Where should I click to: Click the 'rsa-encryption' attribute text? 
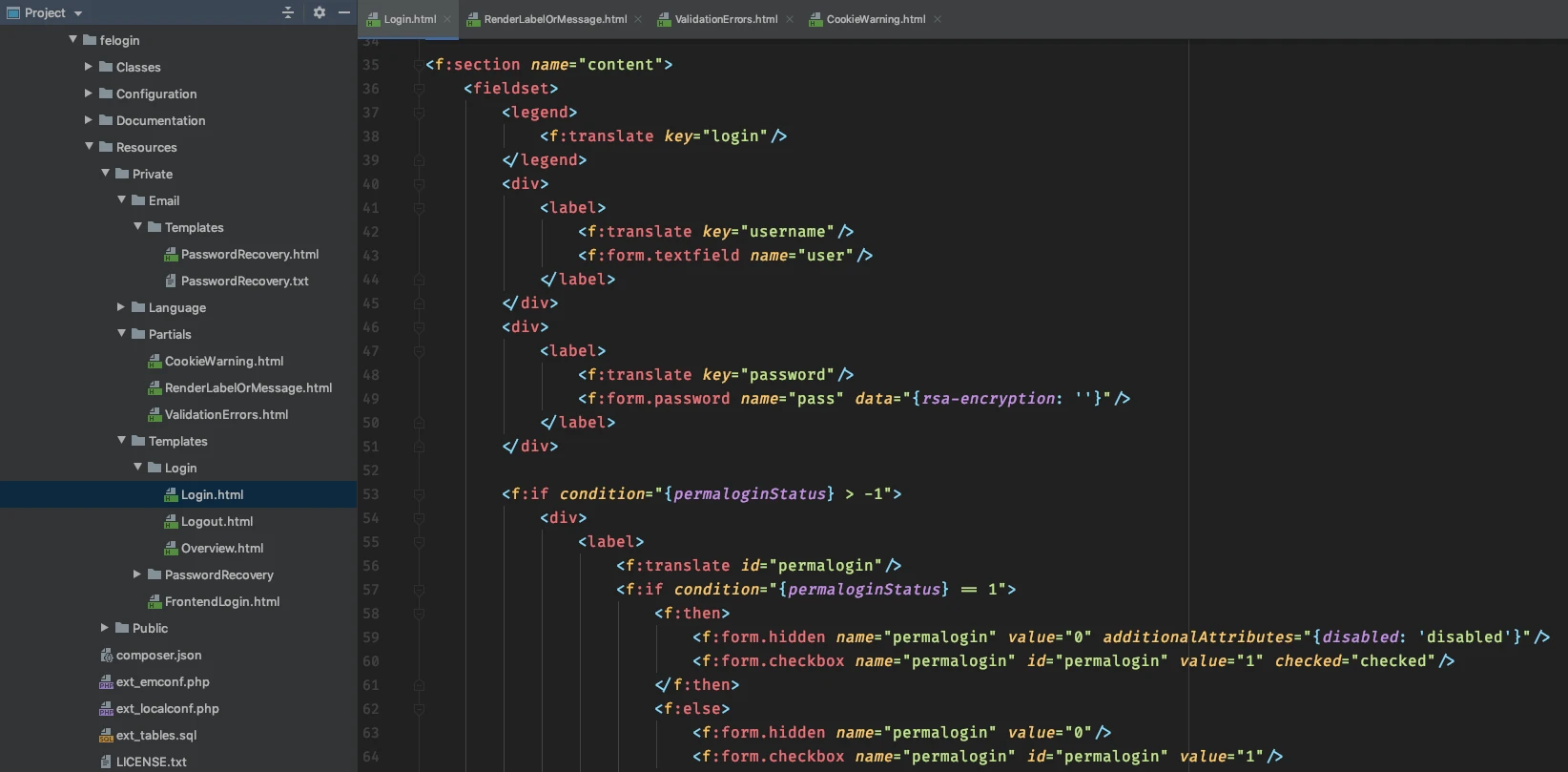tap(988, 399)
